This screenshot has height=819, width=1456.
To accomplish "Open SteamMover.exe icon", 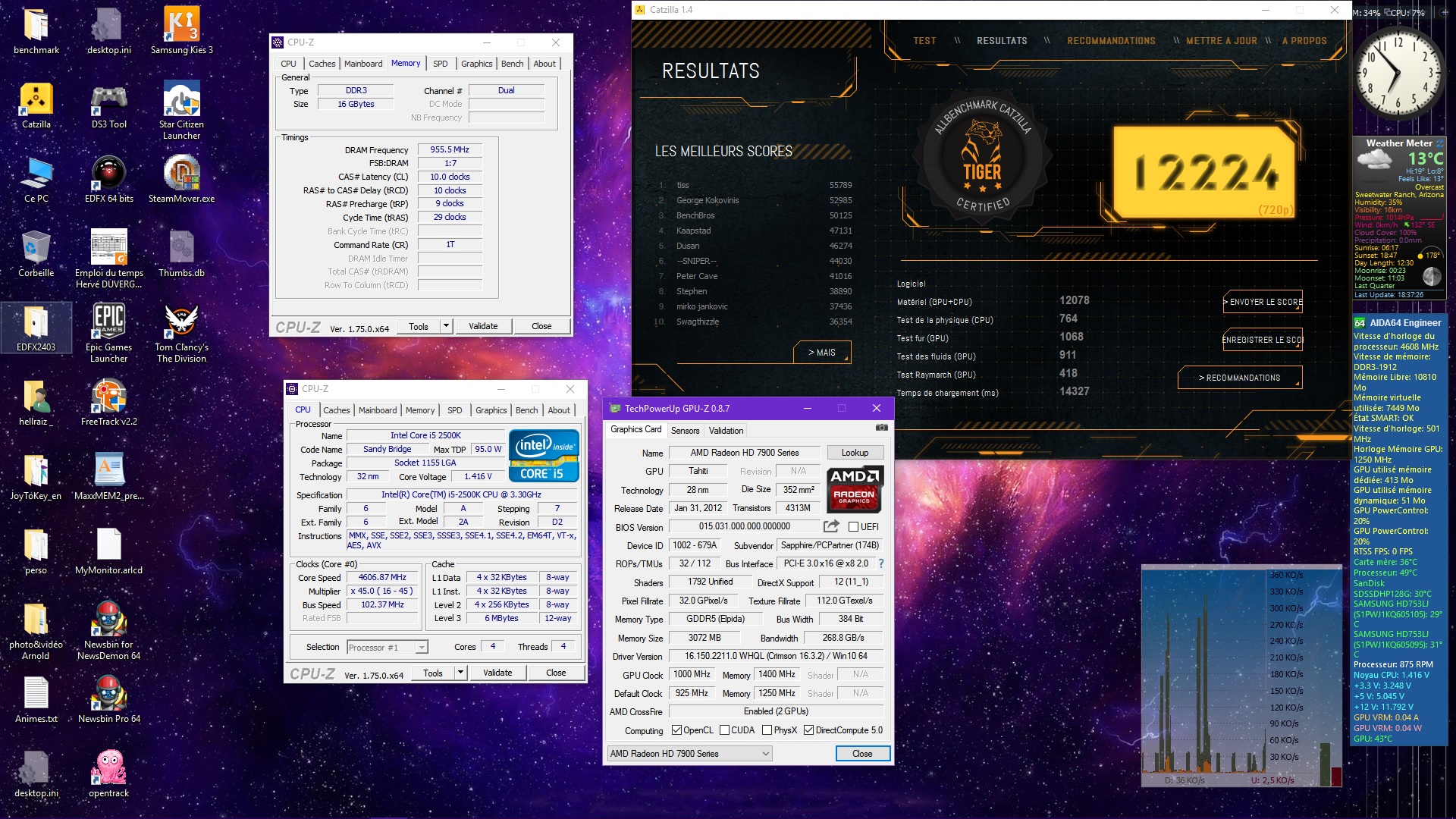I will (182, 180).
